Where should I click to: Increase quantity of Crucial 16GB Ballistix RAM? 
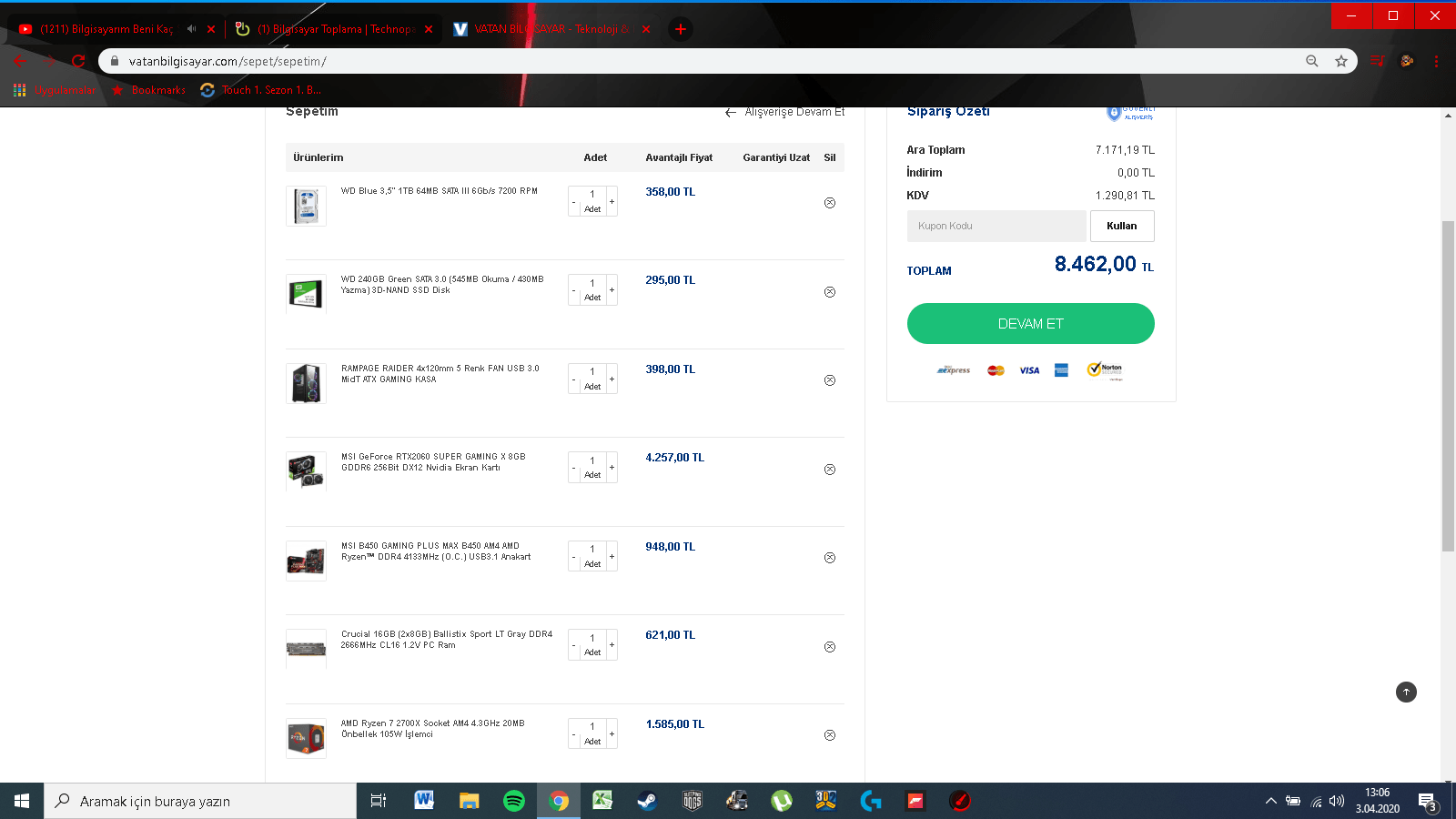coord(612,644)
